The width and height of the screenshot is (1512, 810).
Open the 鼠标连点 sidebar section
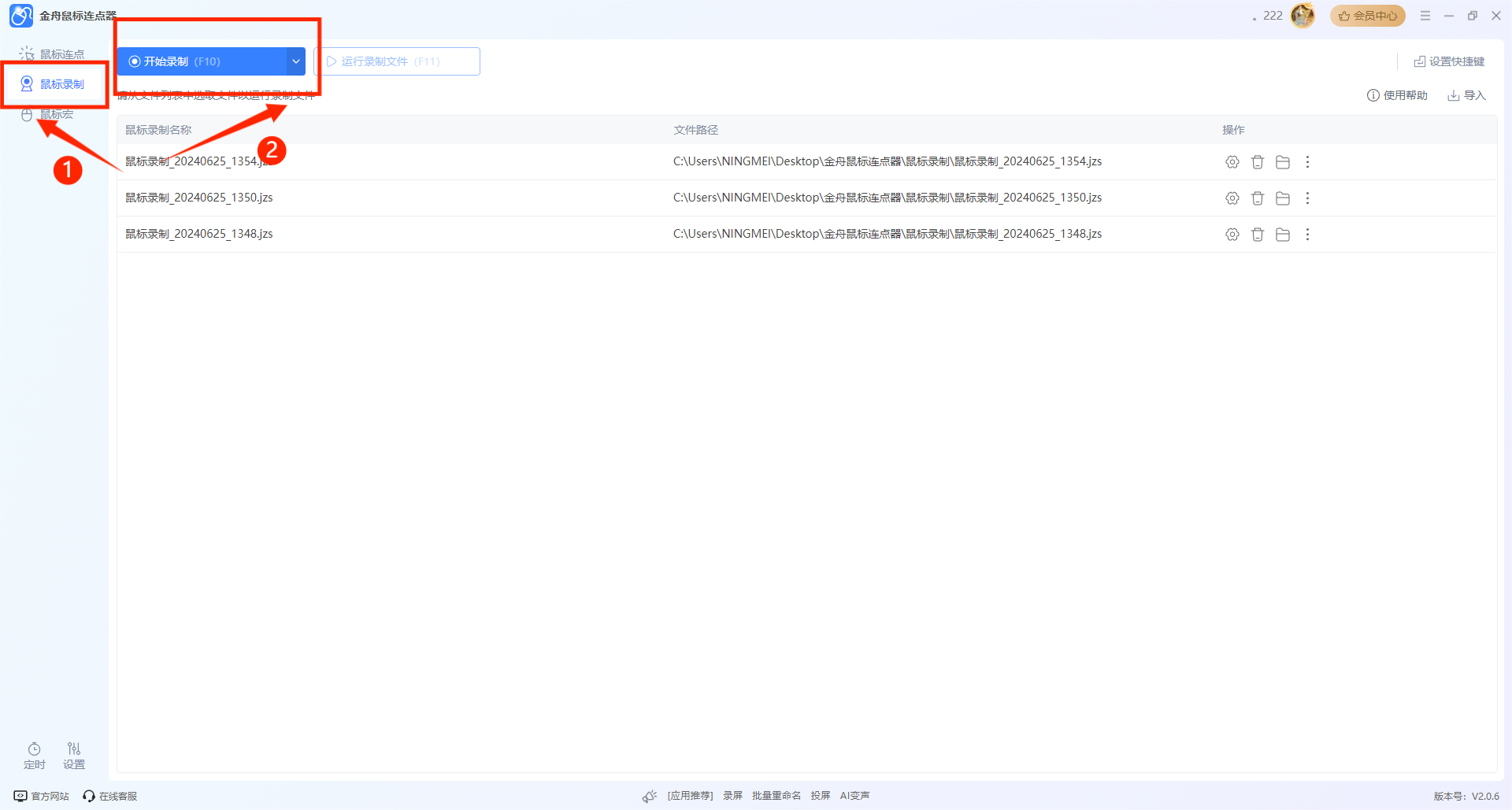click(53, 54)
